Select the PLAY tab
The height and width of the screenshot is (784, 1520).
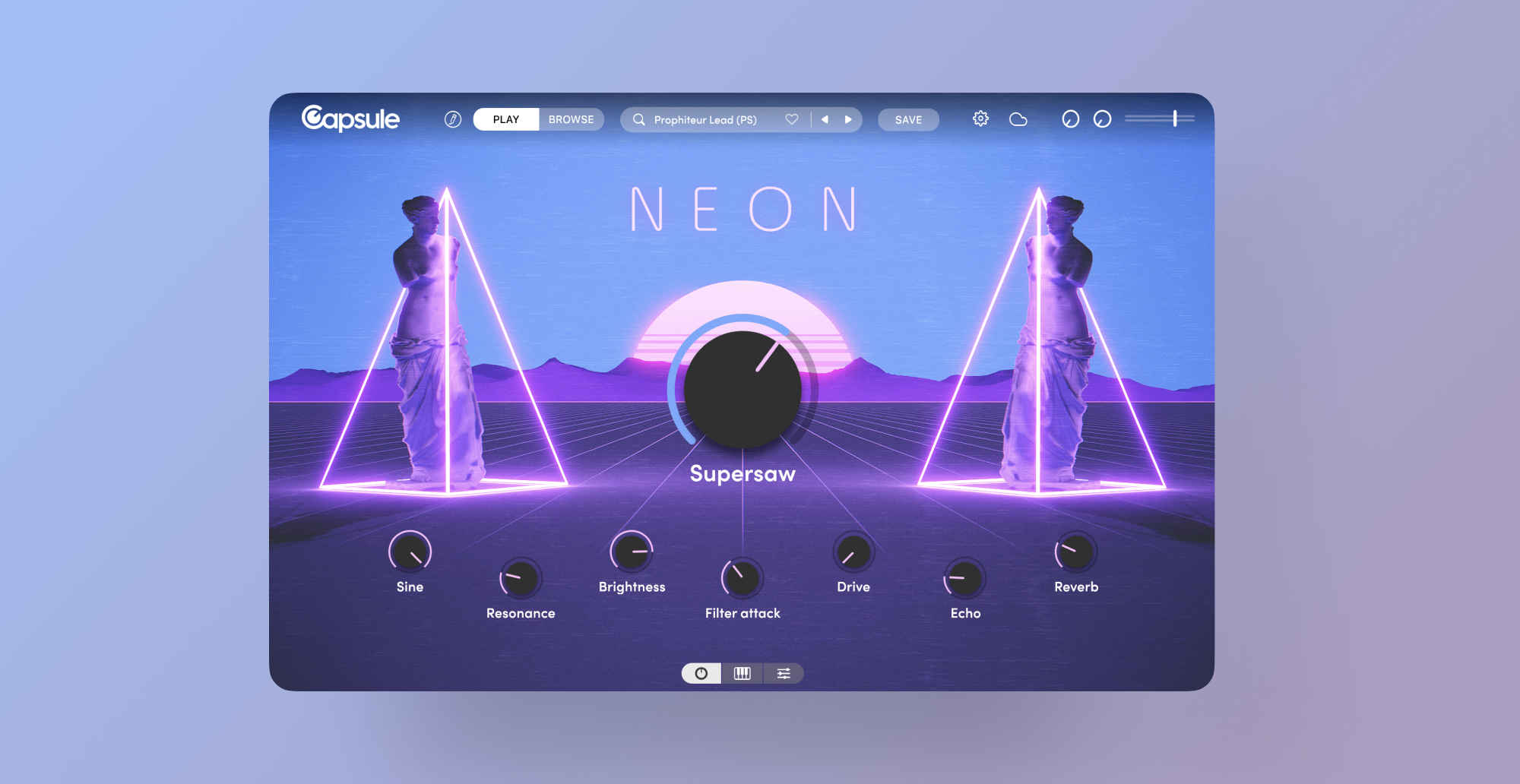[x=505, y=119]
